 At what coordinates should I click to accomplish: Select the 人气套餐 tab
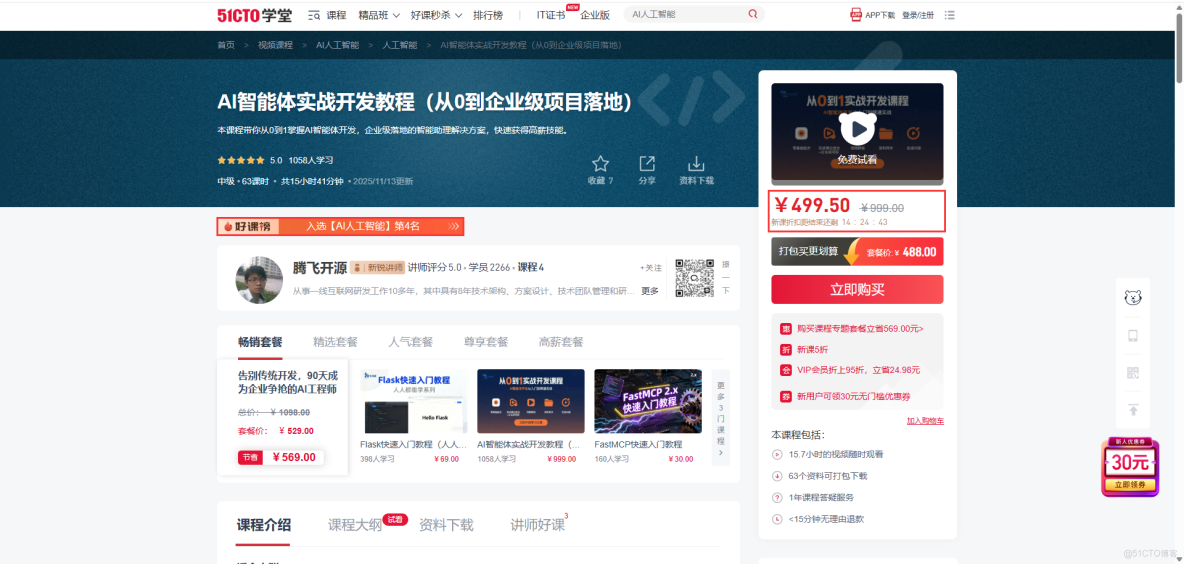[411, 342]
